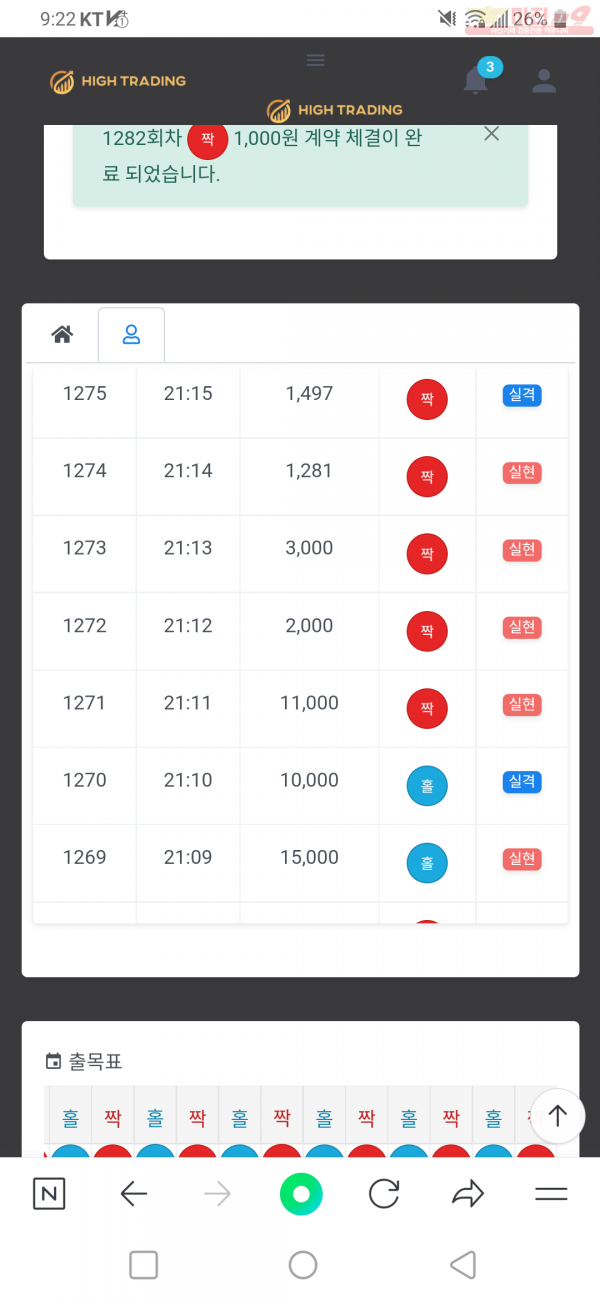Select the blue 홀 circle in row 1269

click(427, 863)
